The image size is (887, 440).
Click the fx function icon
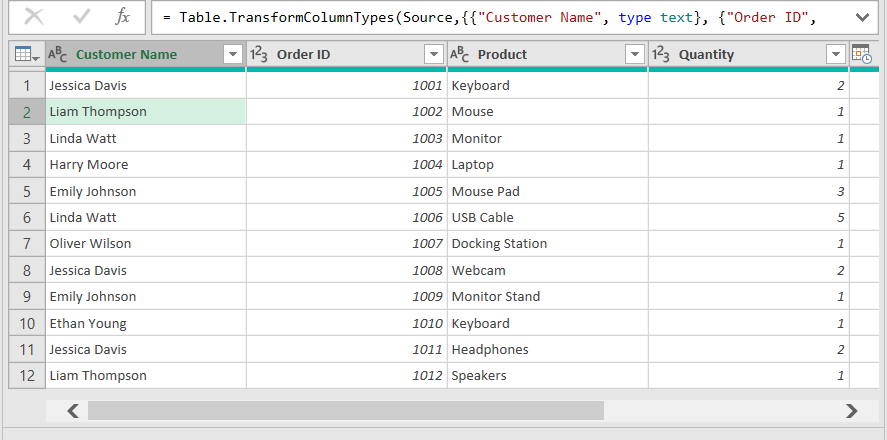tap(122, 17)
